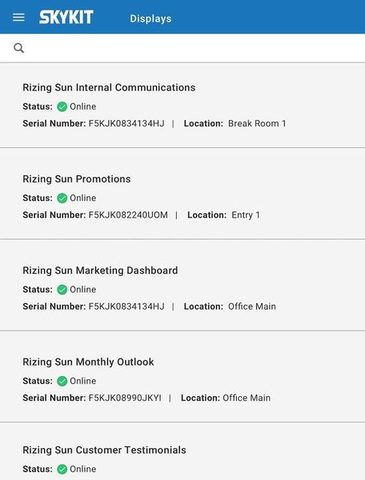Click the search magnifier icon
This screenshot has width=365, height=480.
19,48
